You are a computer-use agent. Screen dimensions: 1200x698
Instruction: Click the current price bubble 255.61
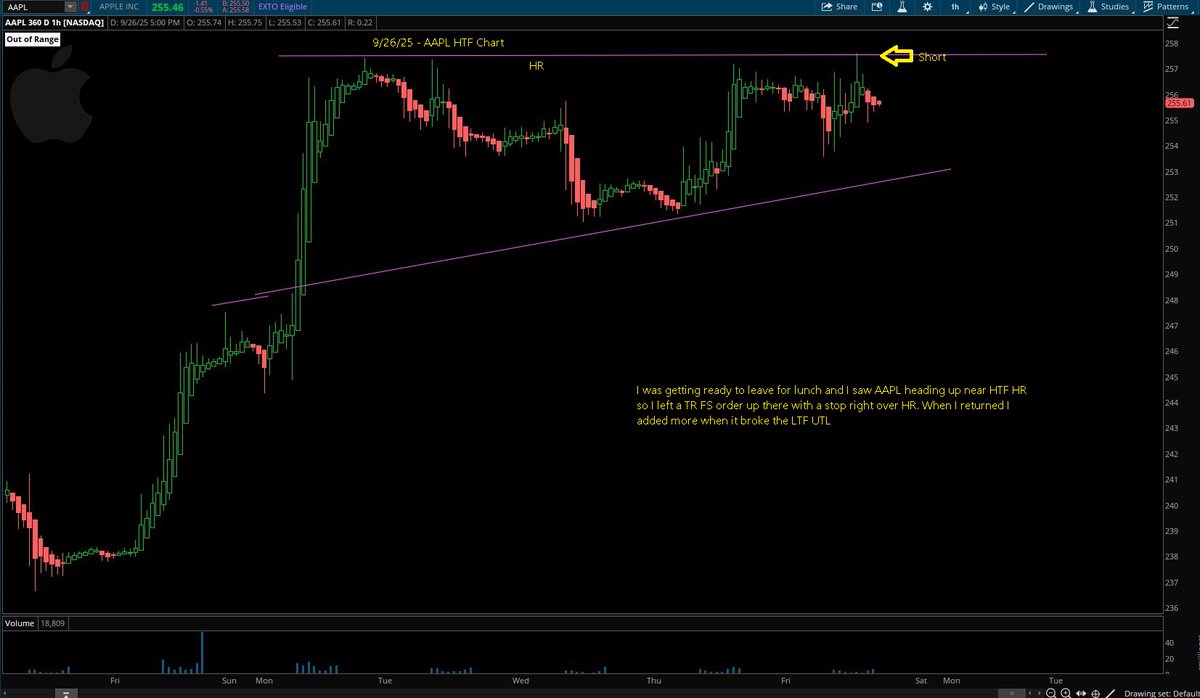[1180, 102]
